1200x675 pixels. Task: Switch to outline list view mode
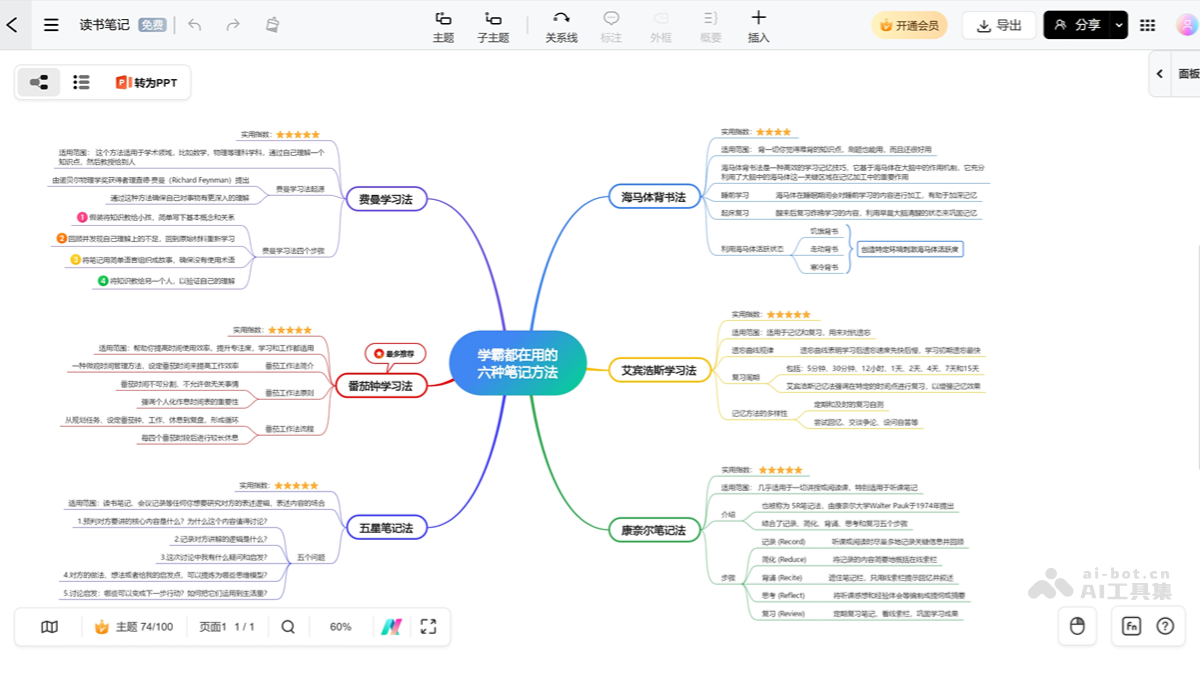coord(82,82)
